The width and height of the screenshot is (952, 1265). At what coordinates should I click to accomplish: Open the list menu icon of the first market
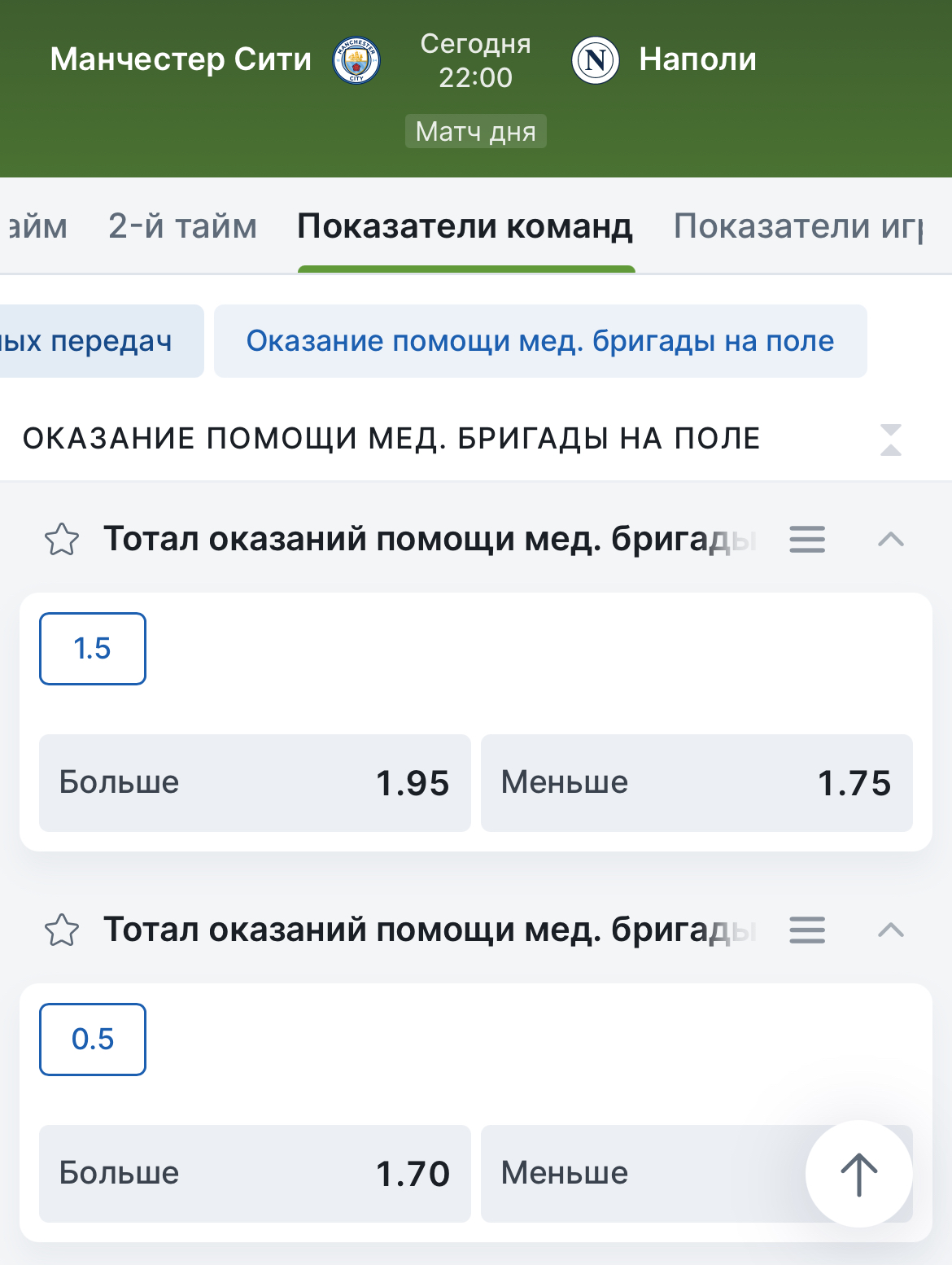pos(807,539)
